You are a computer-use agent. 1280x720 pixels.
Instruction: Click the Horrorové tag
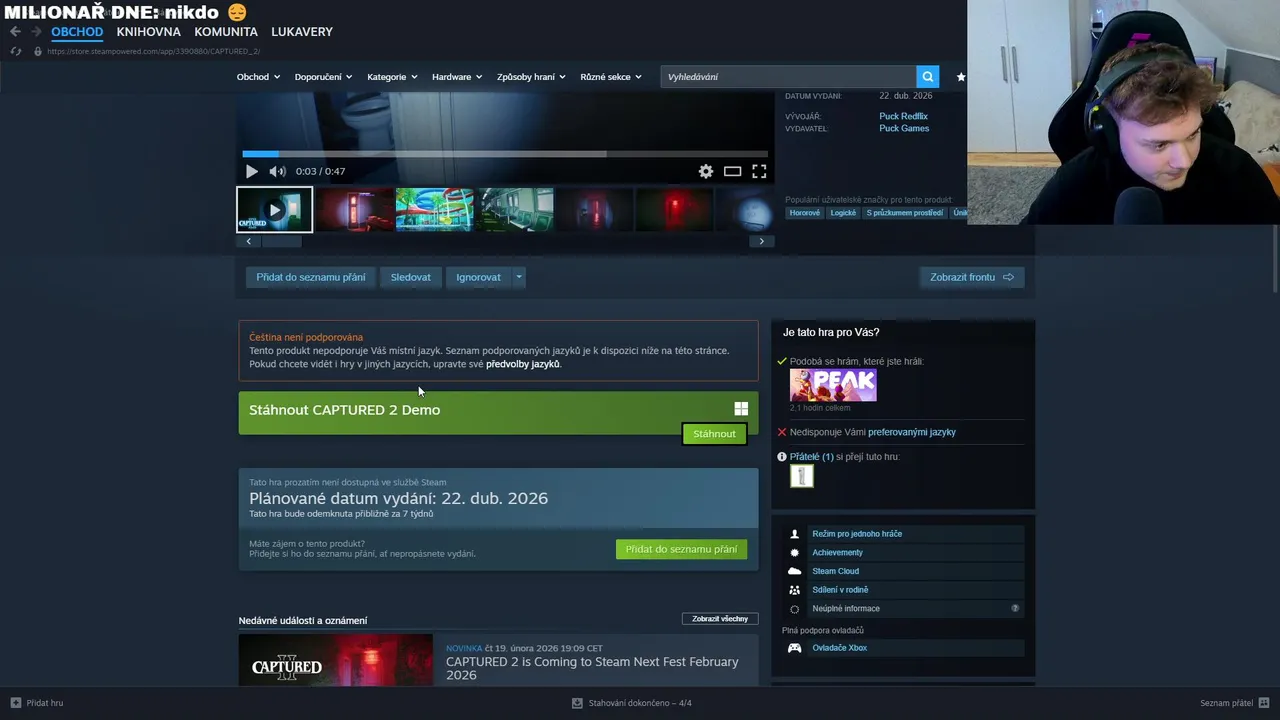805,213
